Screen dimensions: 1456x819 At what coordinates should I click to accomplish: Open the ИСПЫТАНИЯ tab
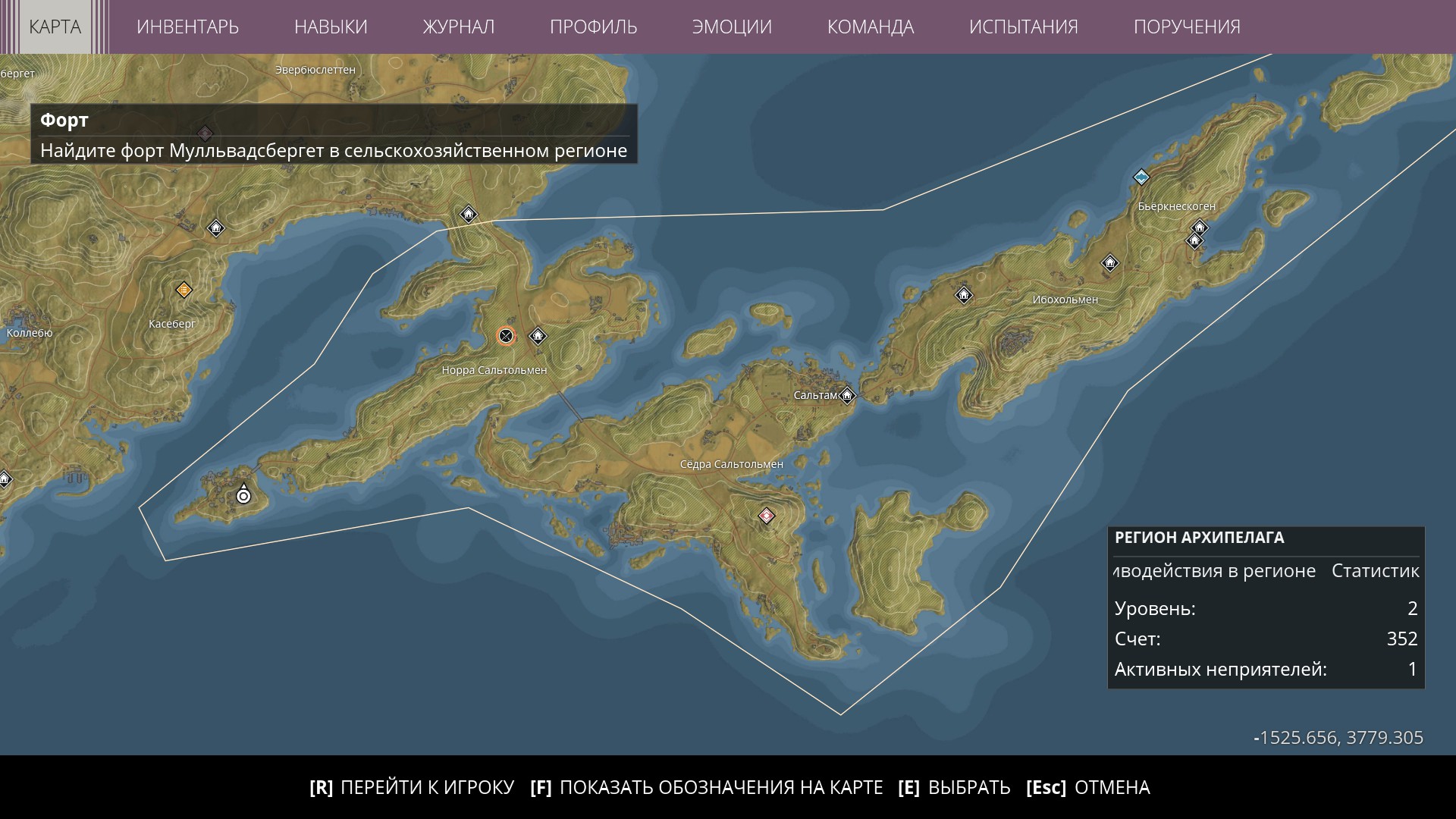coord(1023,27)
